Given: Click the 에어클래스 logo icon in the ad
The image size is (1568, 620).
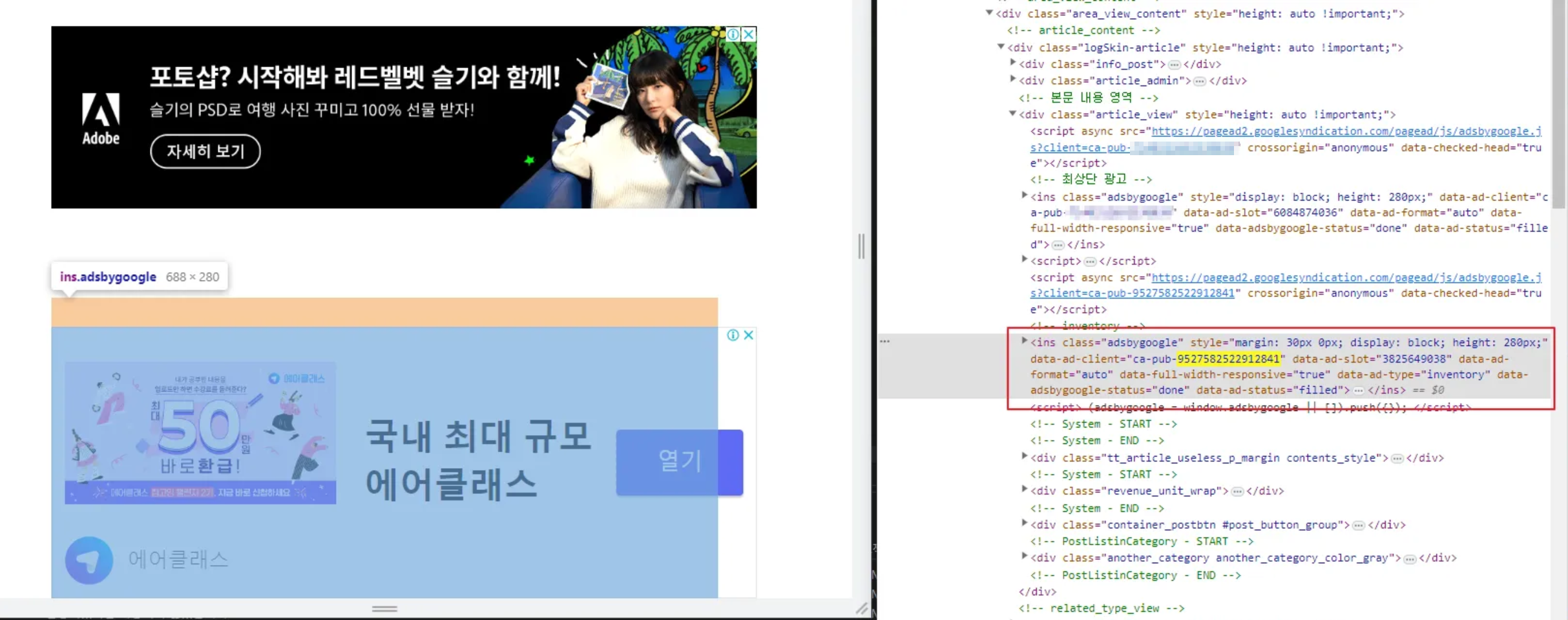Looking at the screenshot, I should coord(88,560).
